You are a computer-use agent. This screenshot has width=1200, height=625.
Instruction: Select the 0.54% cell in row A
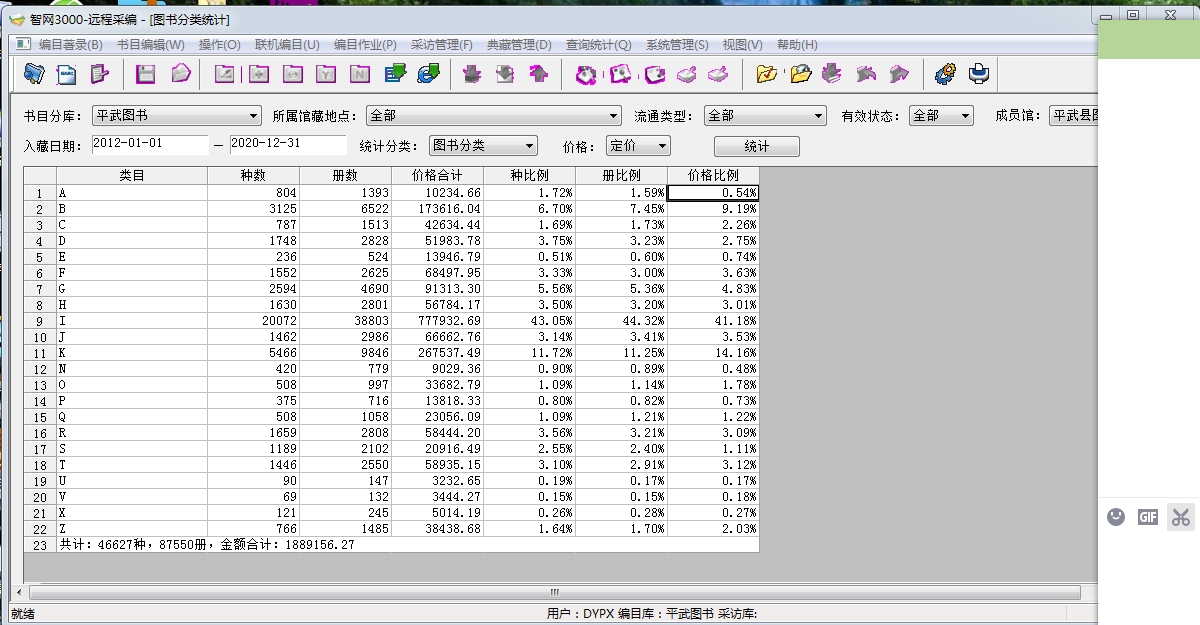click(x=713, y=193)
